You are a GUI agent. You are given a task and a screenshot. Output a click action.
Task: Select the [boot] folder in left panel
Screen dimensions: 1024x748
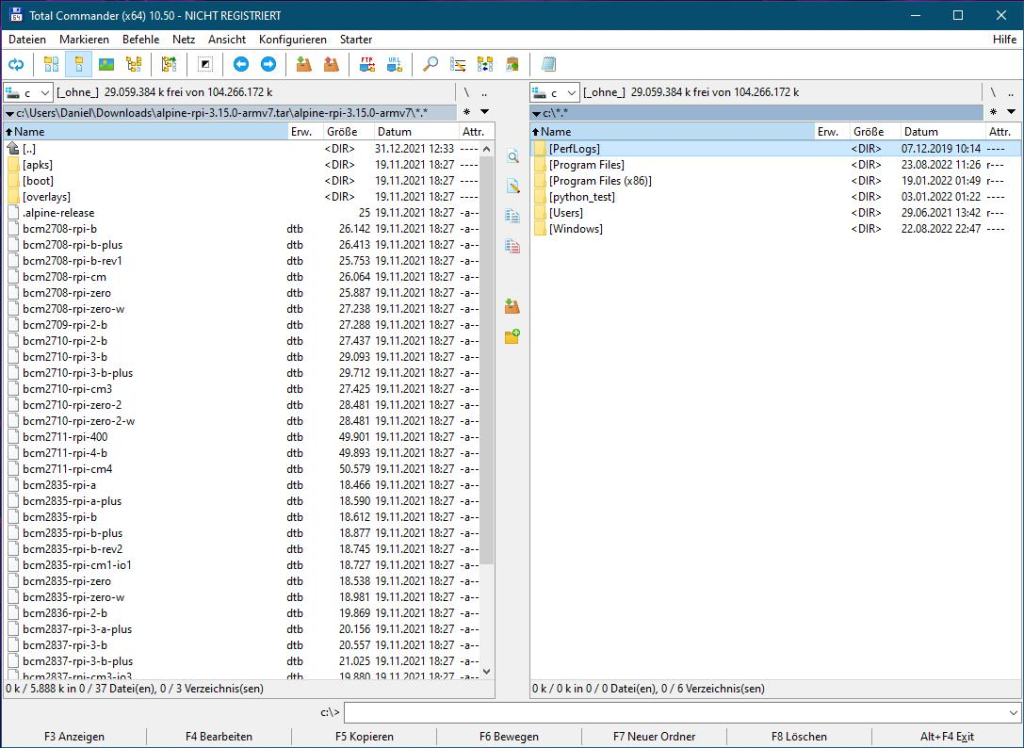[x=242, y=181]
